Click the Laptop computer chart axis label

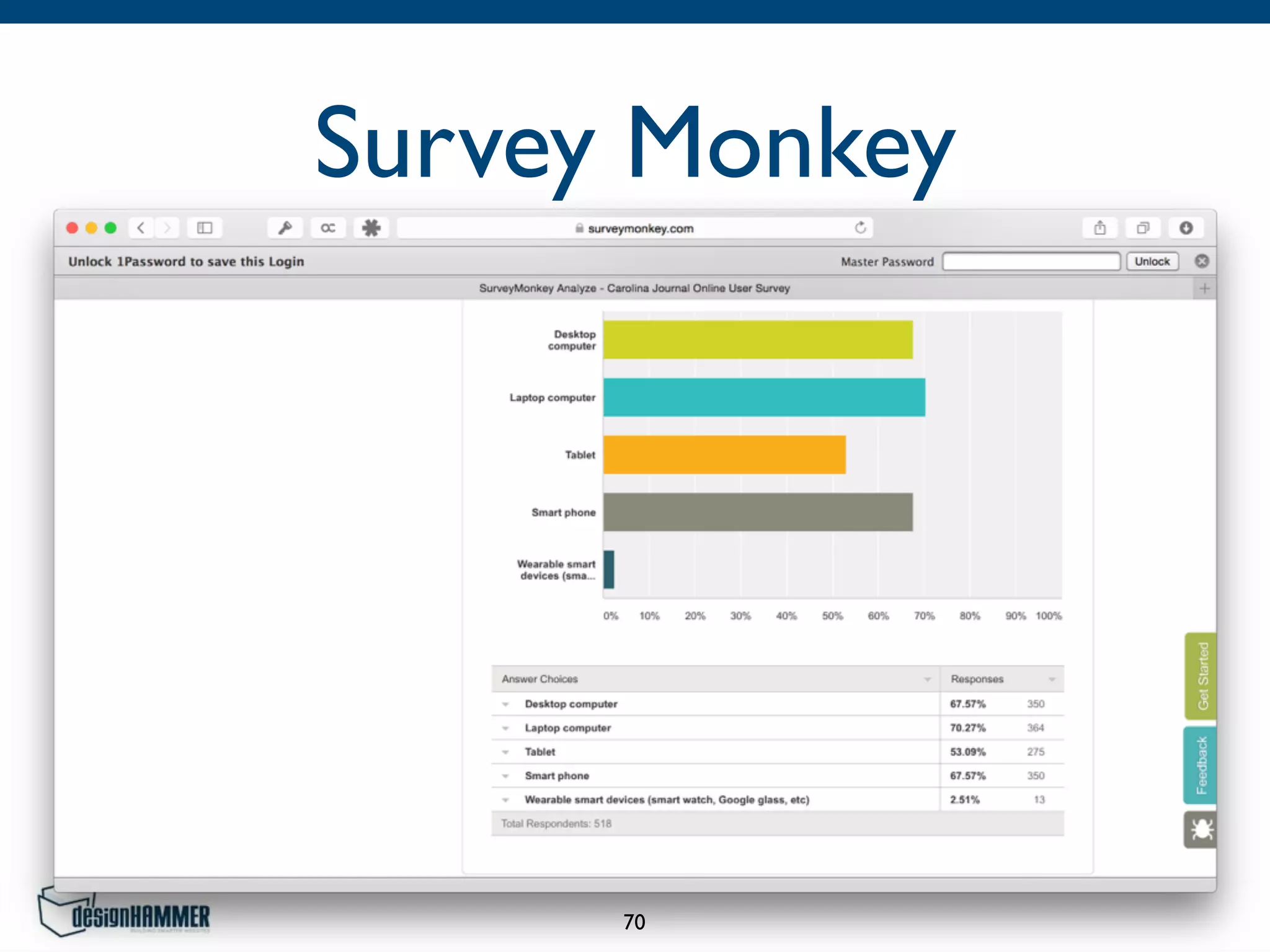coord(553,397)
